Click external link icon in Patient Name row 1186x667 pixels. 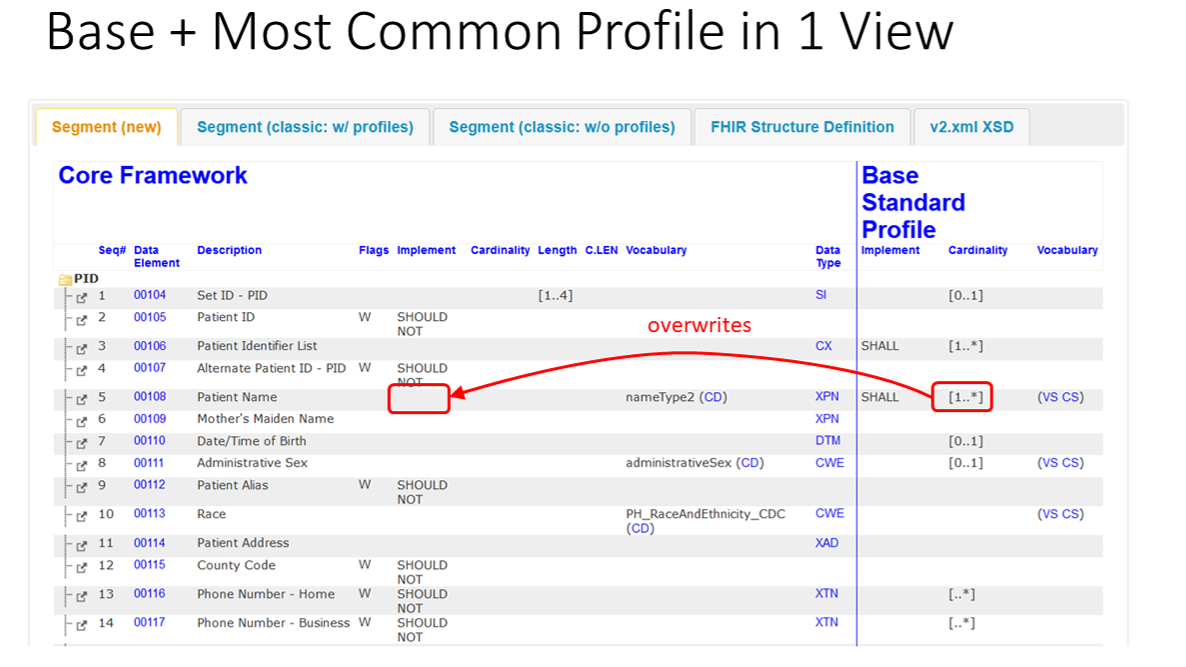[82, 398]
